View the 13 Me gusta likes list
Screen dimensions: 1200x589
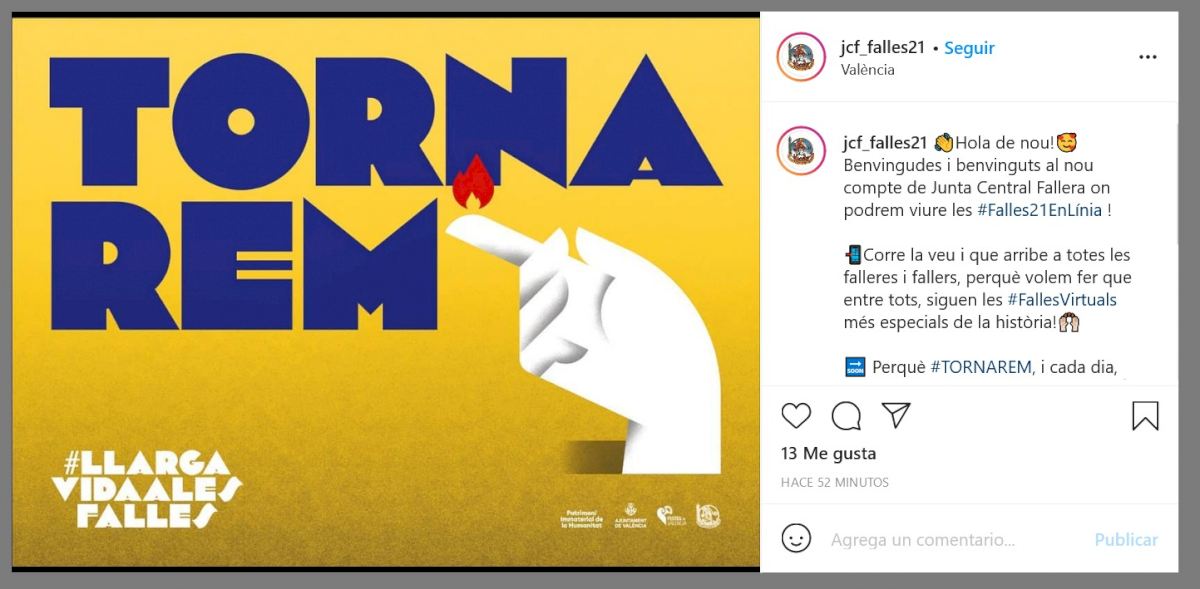(x=828, y=453)
